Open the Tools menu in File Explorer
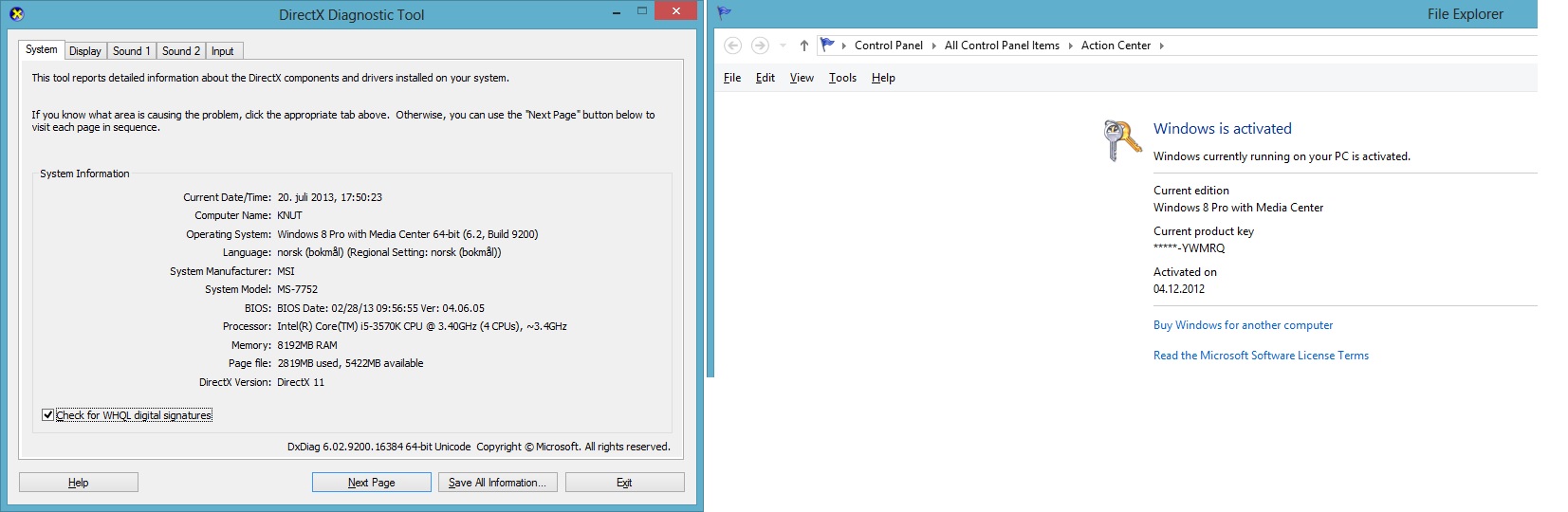The height and width of the screenshot is (512, 1568). tap(842, 78)
